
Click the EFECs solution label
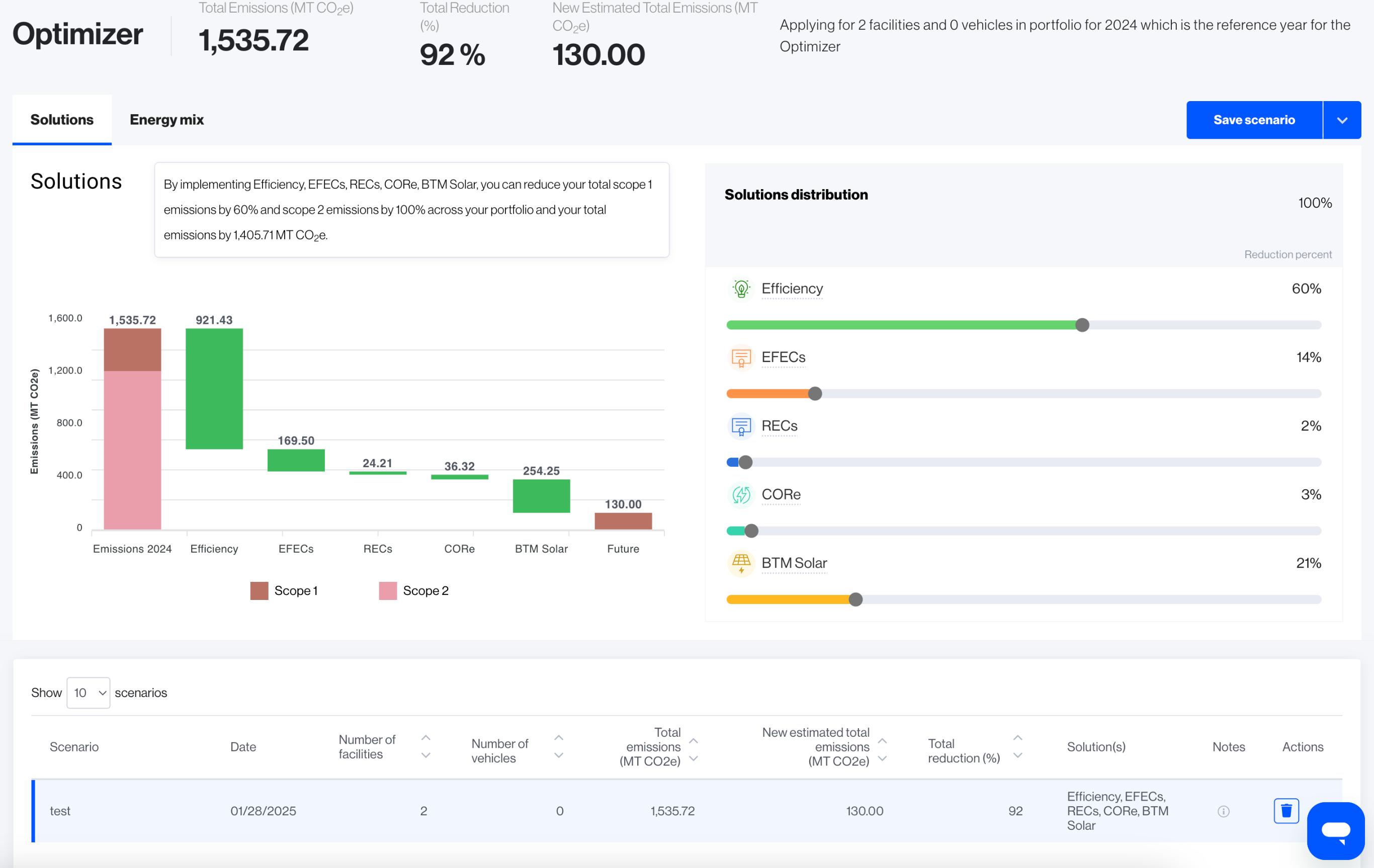pyautogui.click(x=784, y=357)
